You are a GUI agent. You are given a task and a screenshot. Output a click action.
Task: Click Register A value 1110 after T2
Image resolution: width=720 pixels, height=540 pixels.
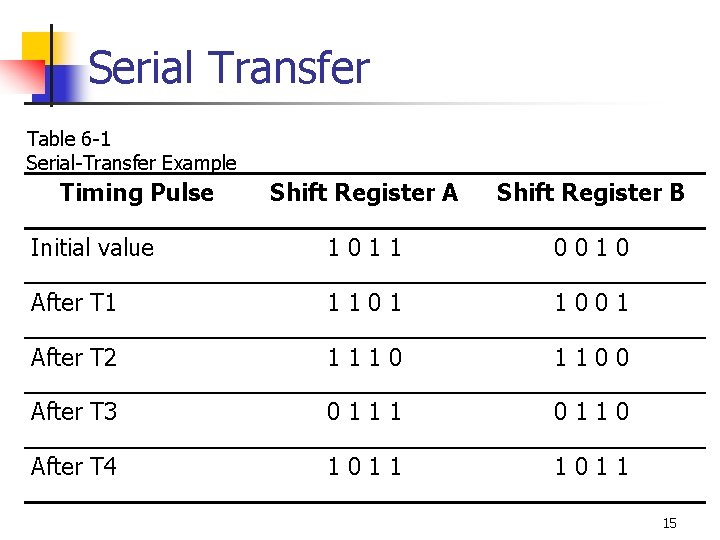click(x=365, y=358)
